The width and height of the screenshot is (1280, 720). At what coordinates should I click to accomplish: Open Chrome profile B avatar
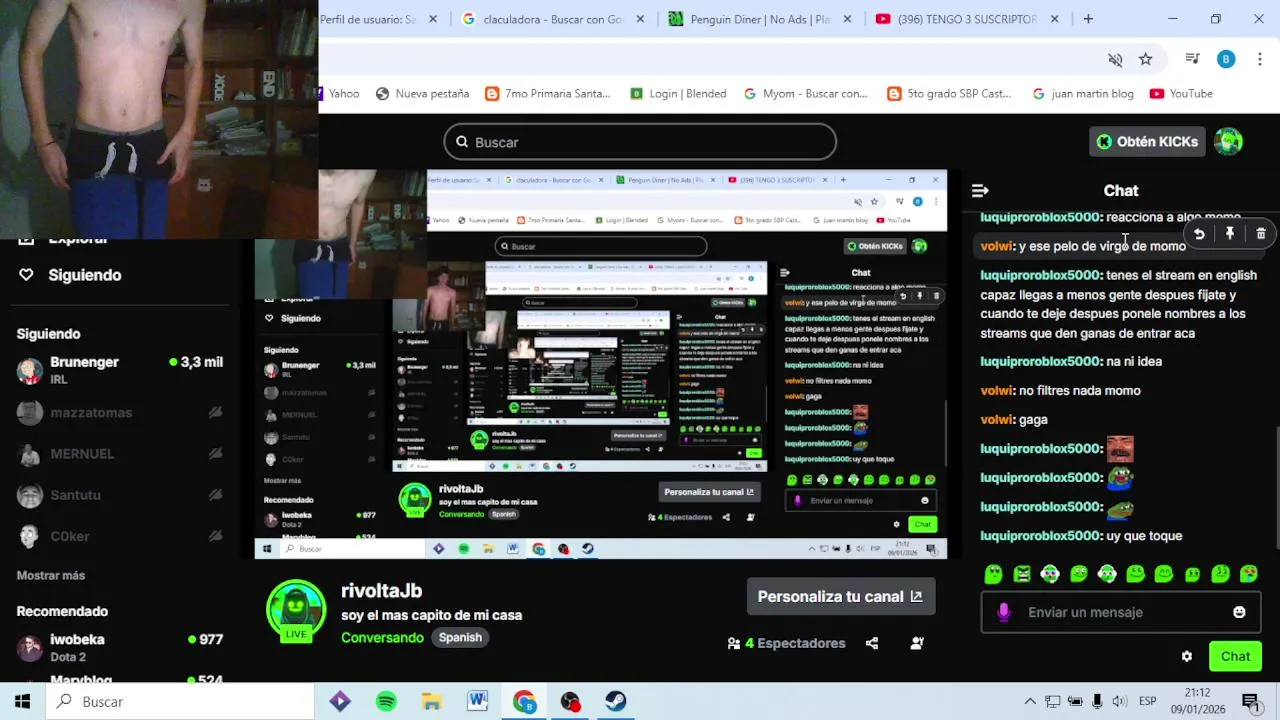point(1226,59)
